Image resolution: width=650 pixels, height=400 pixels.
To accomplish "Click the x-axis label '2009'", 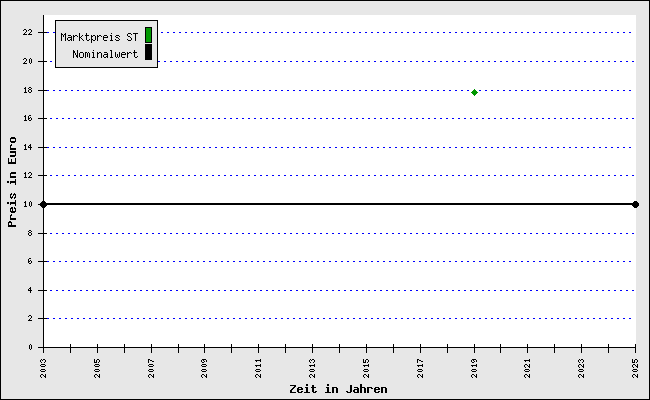I will click(x=204, y=368).
